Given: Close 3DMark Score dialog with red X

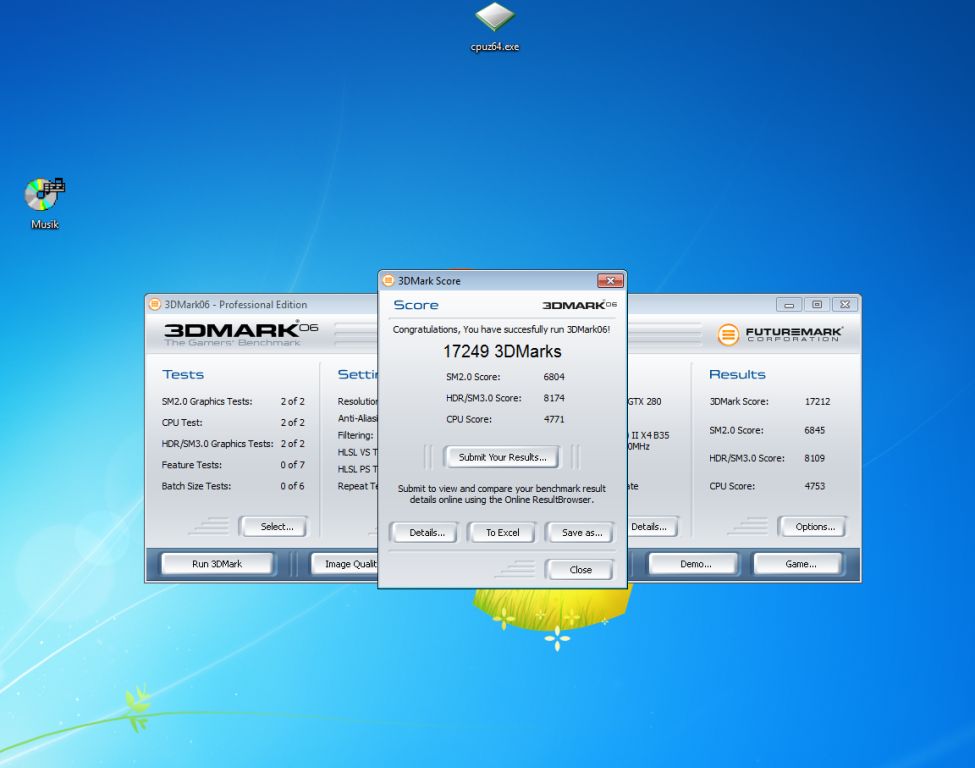Looking at the screenshot, I should click(x=610, y=280).
